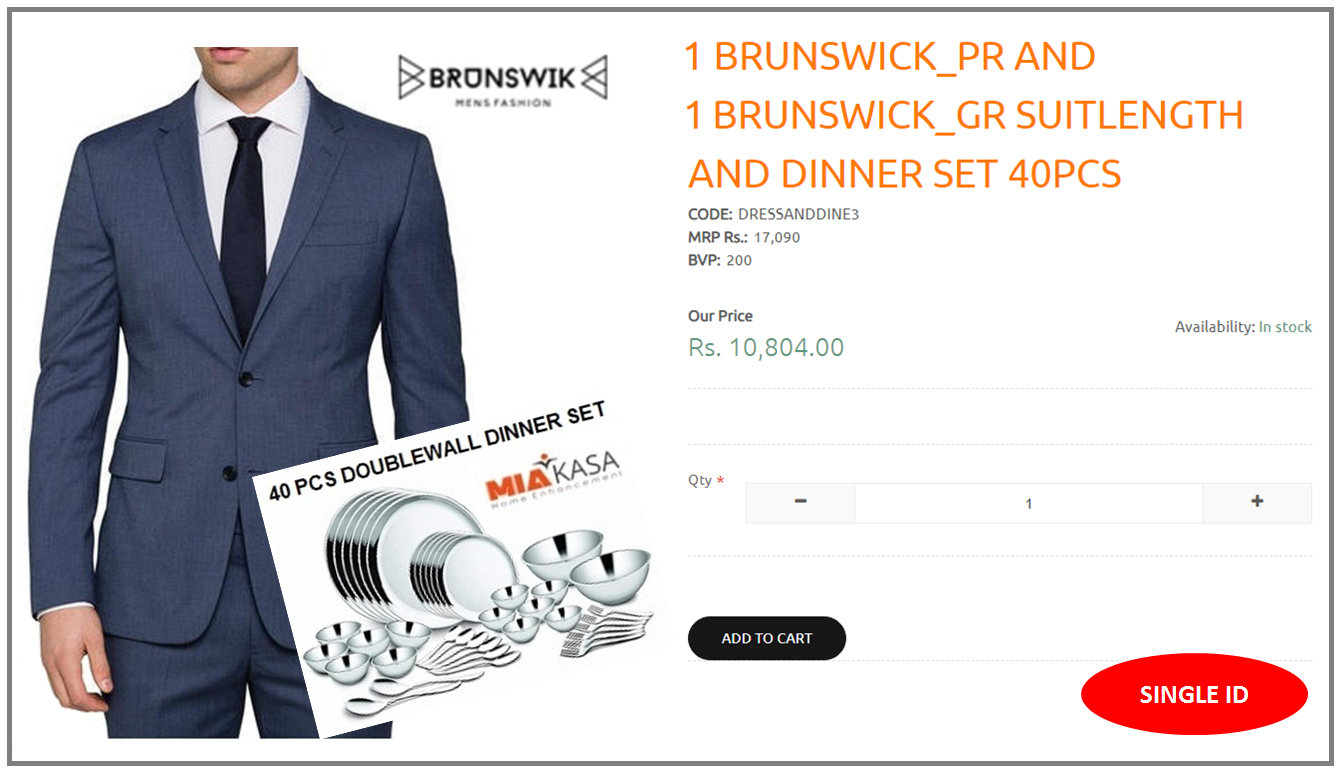Increase quantity with the plus button

(x=1257, y=503)
